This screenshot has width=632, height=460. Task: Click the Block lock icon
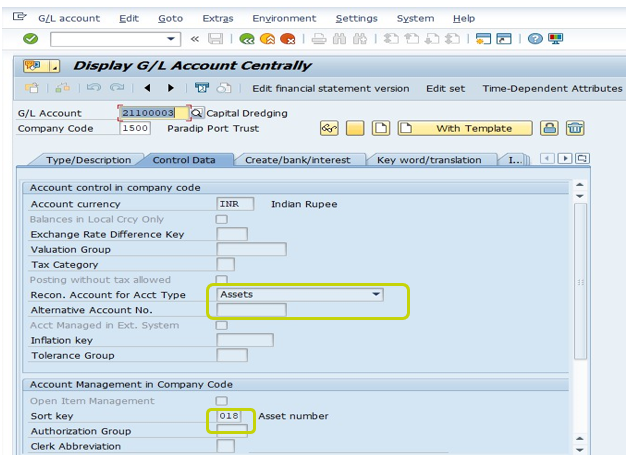pyautogui.click(x=549, y=129)
